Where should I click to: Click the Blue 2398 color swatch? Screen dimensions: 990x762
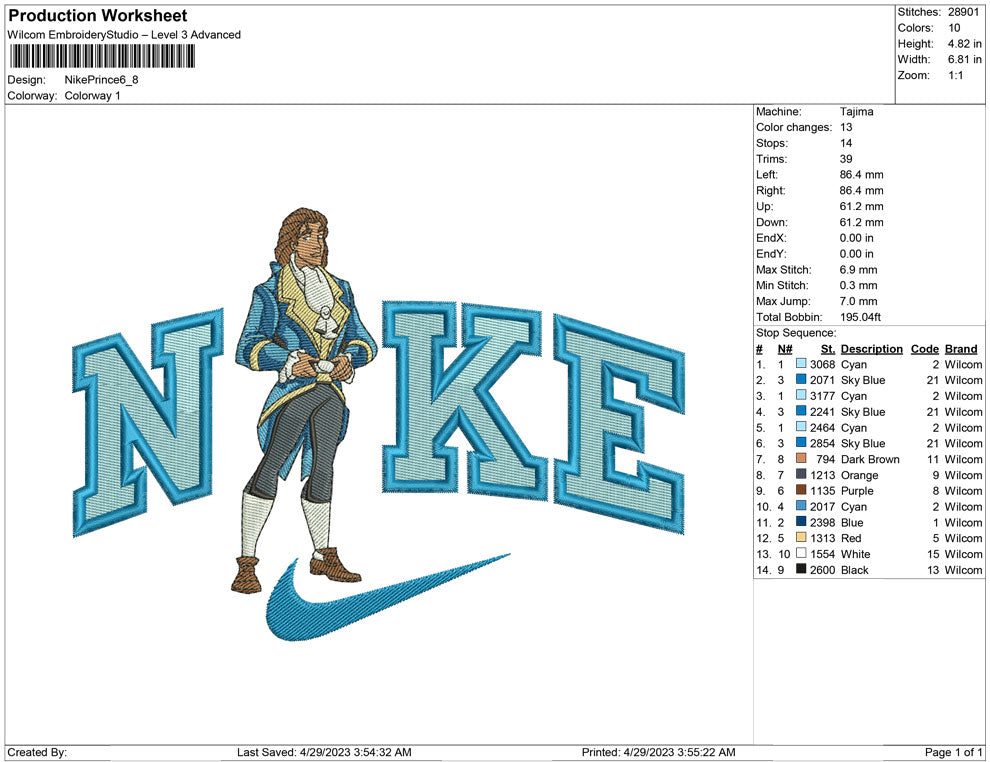pos(801,522)
